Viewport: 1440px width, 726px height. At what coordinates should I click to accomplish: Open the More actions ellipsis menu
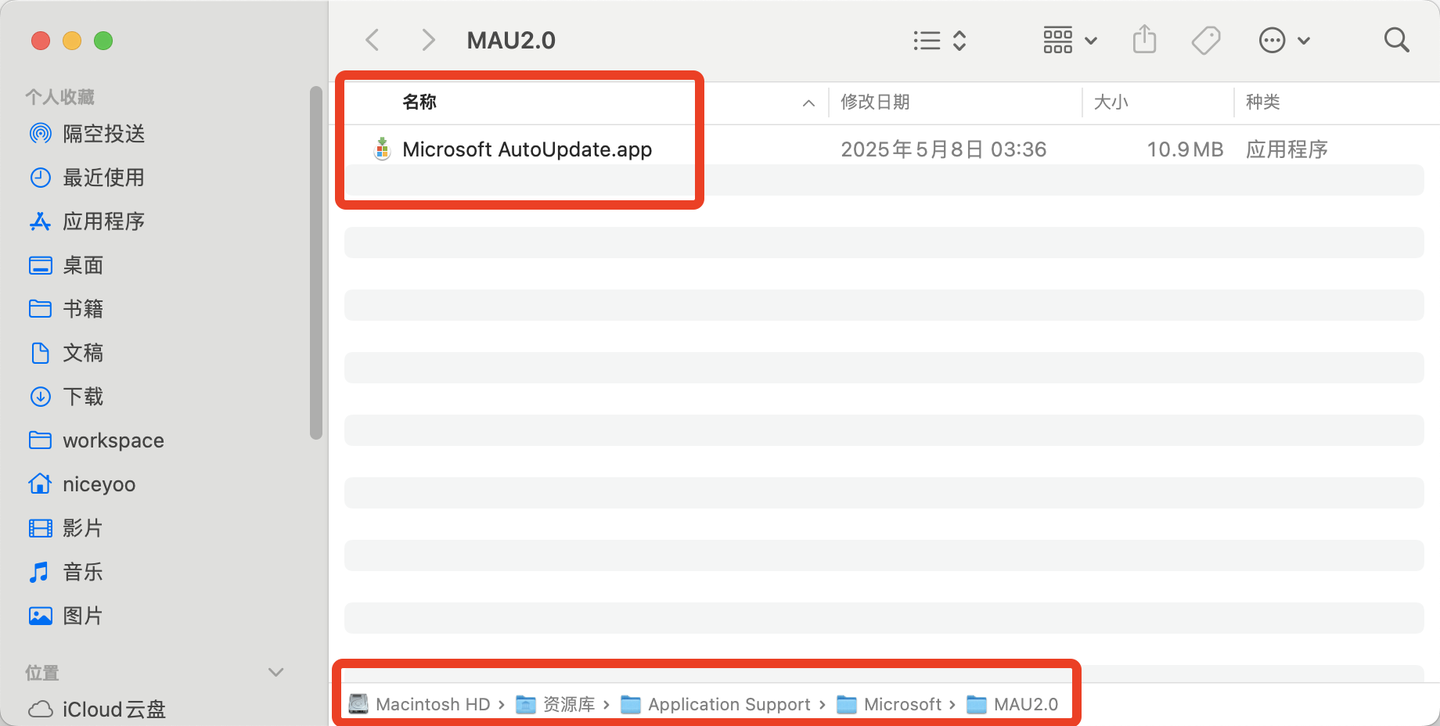(1272, 40)
